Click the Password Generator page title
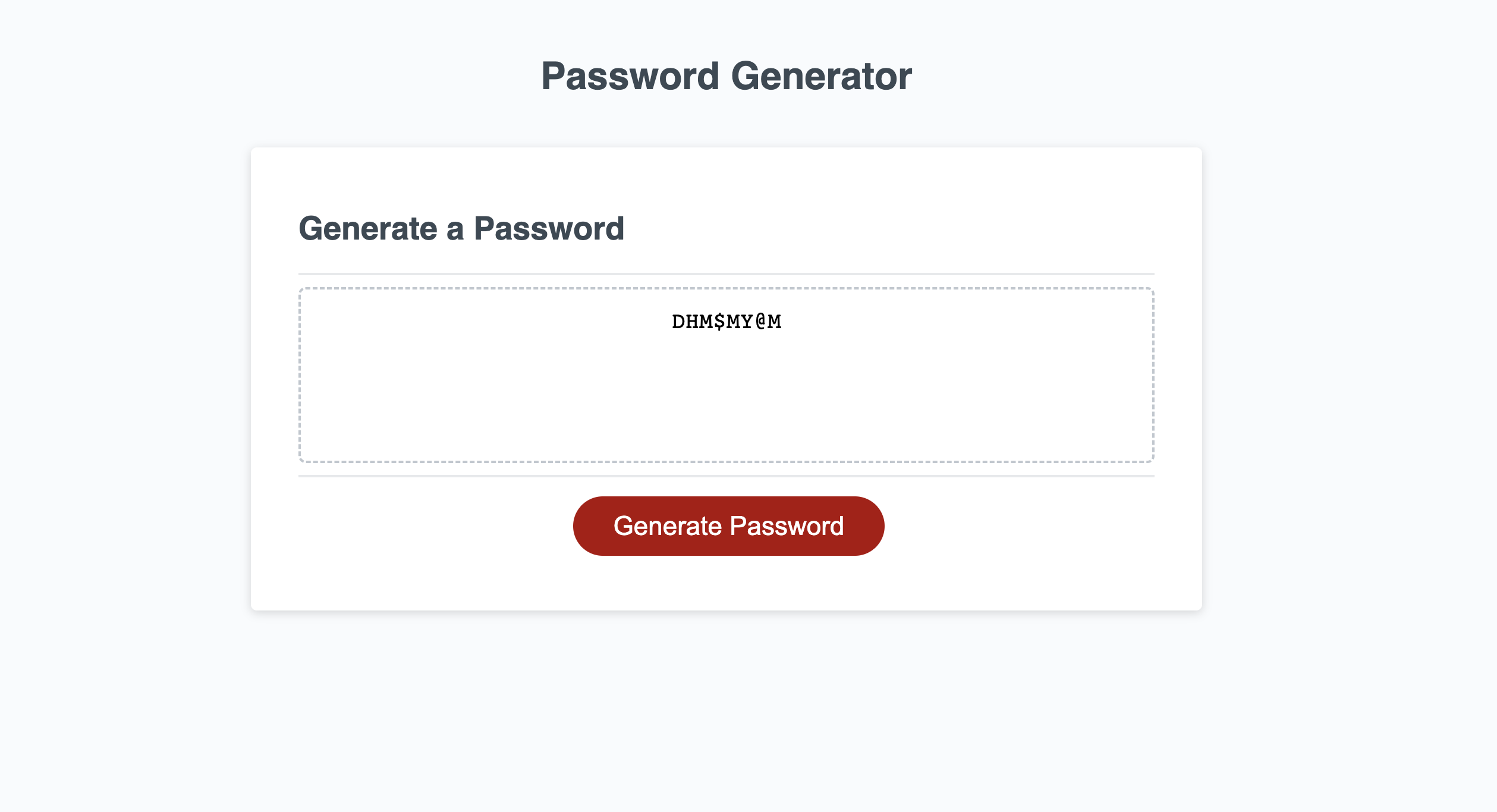 coord(727,75)
